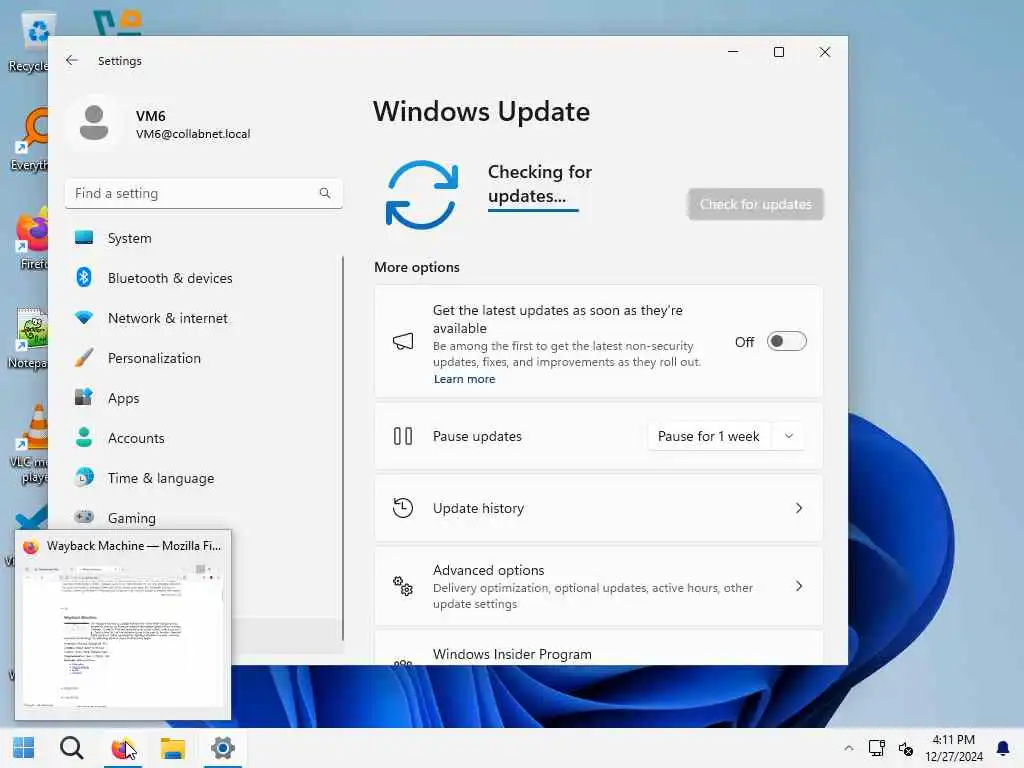The image size is (1024, 768).
Task: Click the Windows Update page heading
Action: pos(481,112)
